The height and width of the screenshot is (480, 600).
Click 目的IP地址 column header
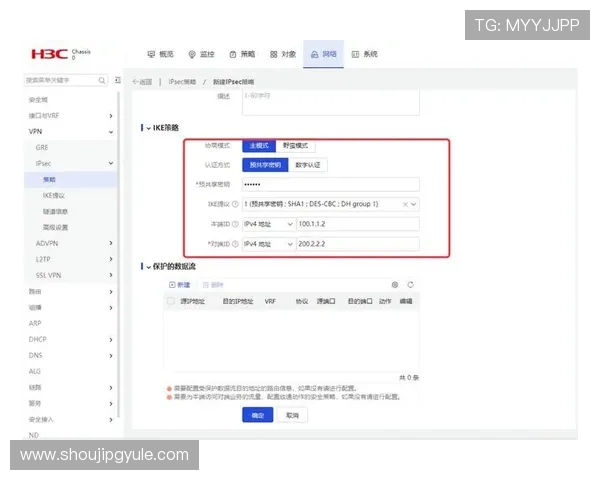point(238,302)
